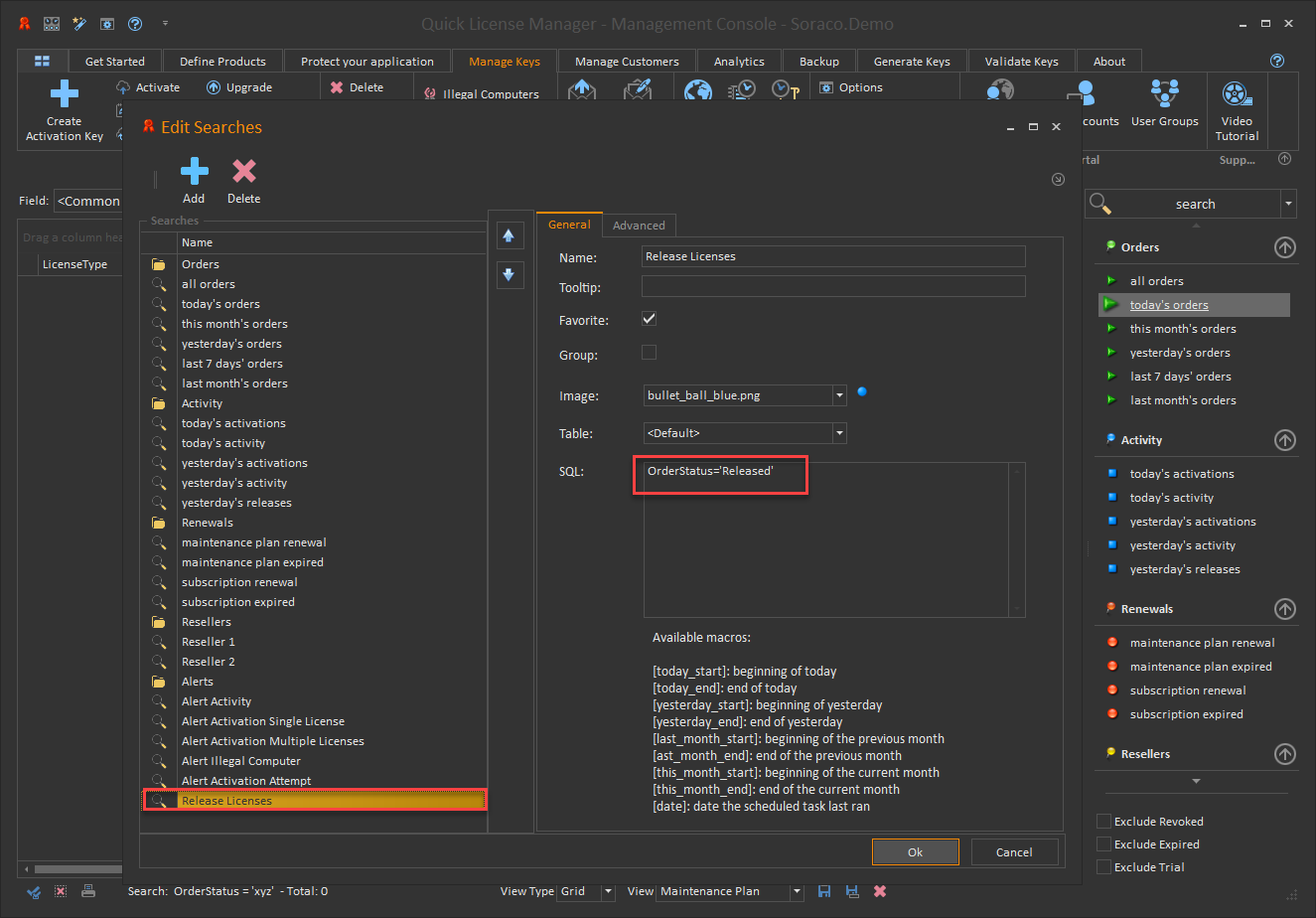The image size is (1316, 918).
Task: Open the Video Tutorial icon
Action: pos(1237,95)
